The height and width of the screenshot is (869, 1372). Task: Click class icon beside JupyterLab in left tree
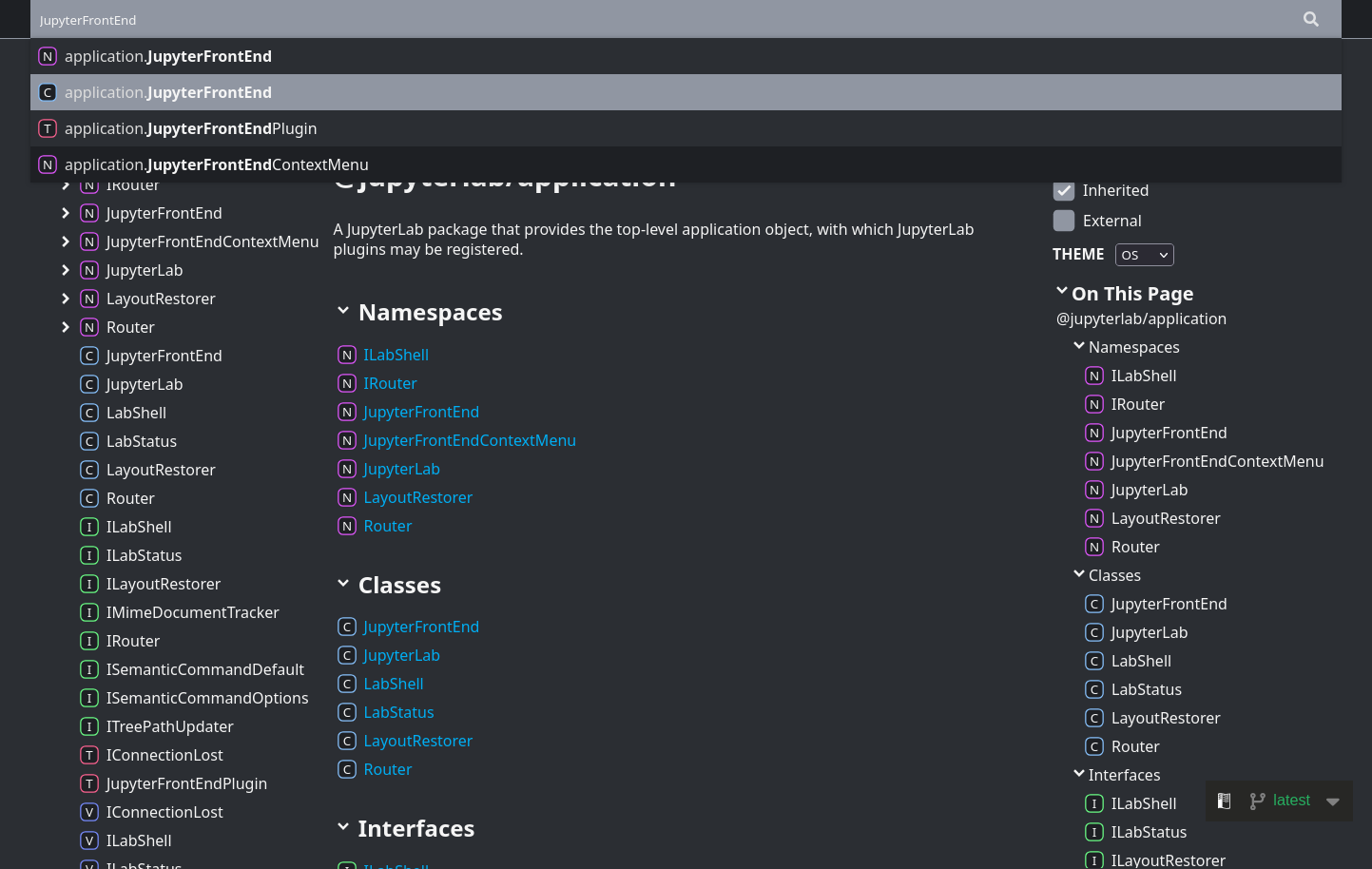(x=89, y=384)
